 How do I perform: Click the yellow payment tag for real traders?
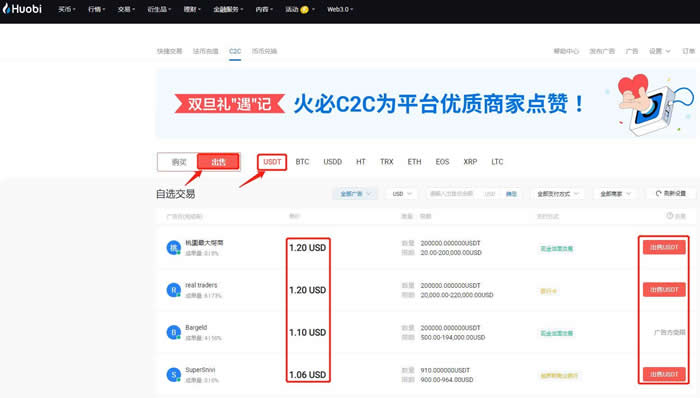548,291
